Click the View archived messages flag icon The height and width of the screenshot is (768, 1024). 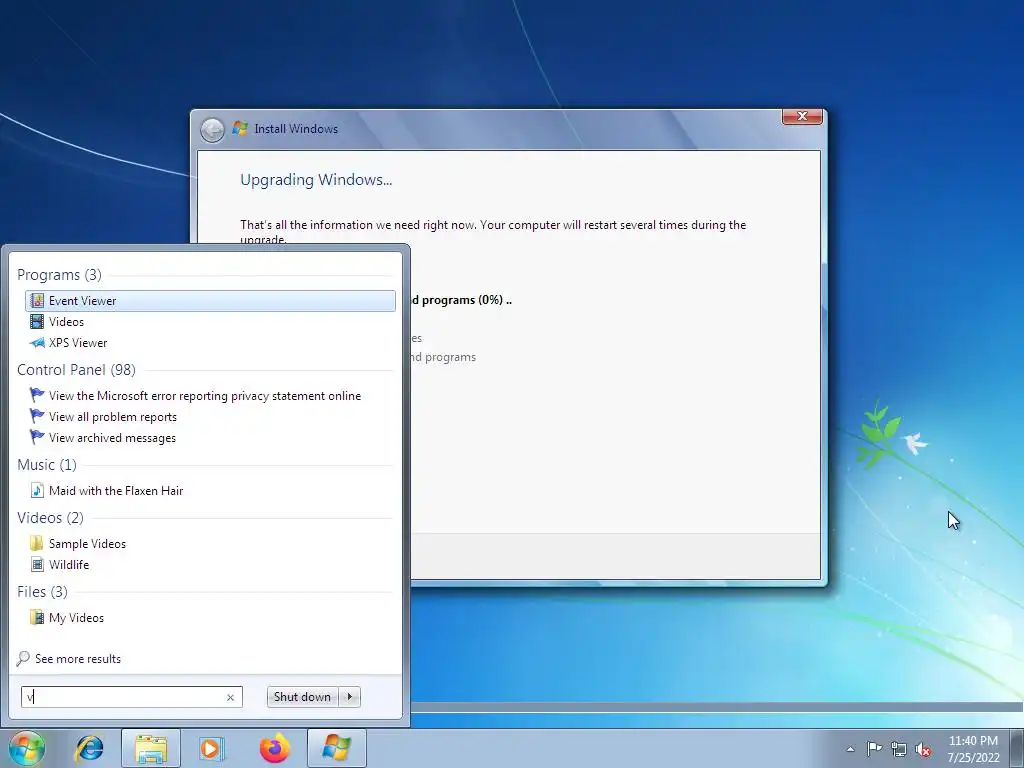(37, 437)
